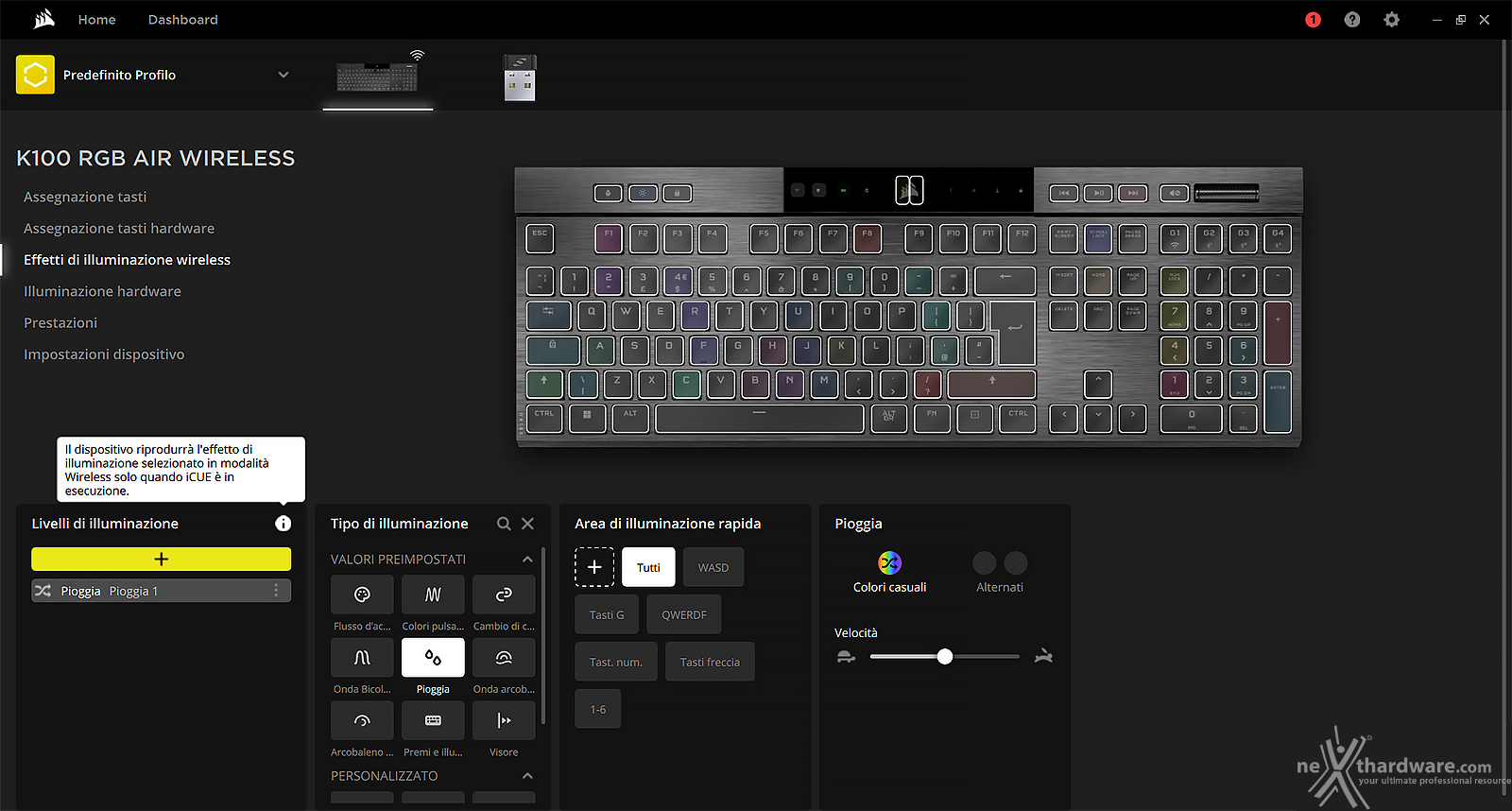Viewport: 1512px width, 811px height.
Task: Click the previous track media key
Action: (1064, 193)
